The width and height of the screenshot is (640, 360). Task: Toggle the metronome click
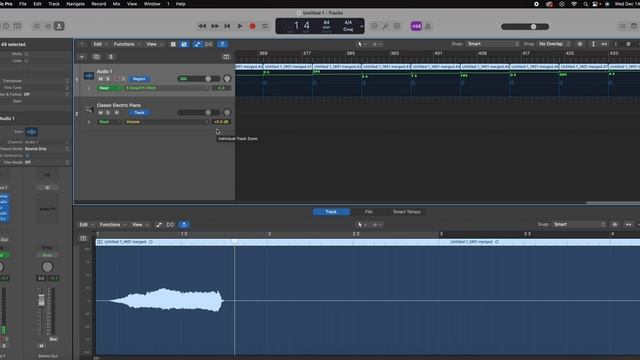tap(428, 26)
